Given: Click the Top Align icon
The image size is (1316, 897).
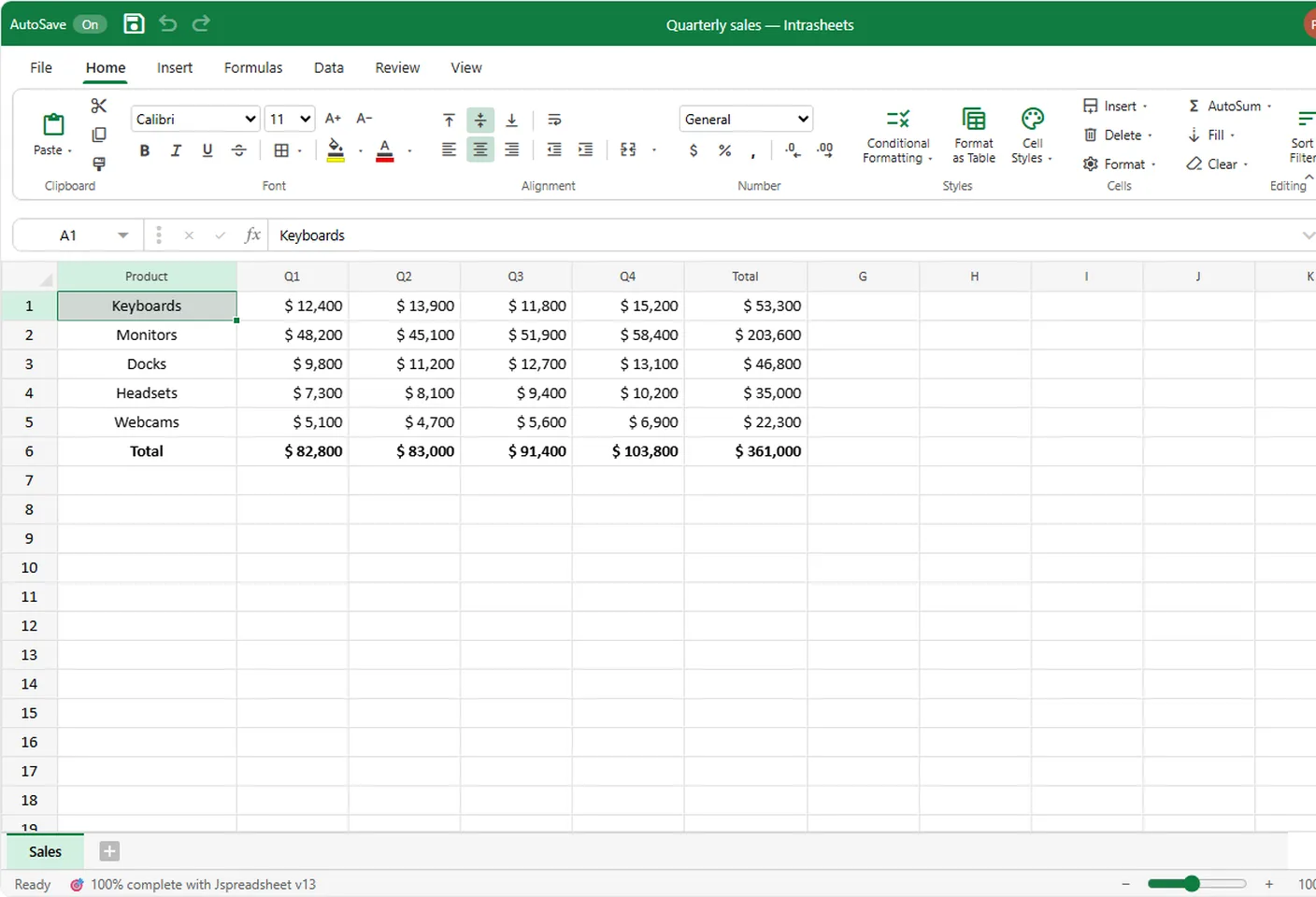Looking at the screenshot, I should click(x=449, y=120).
